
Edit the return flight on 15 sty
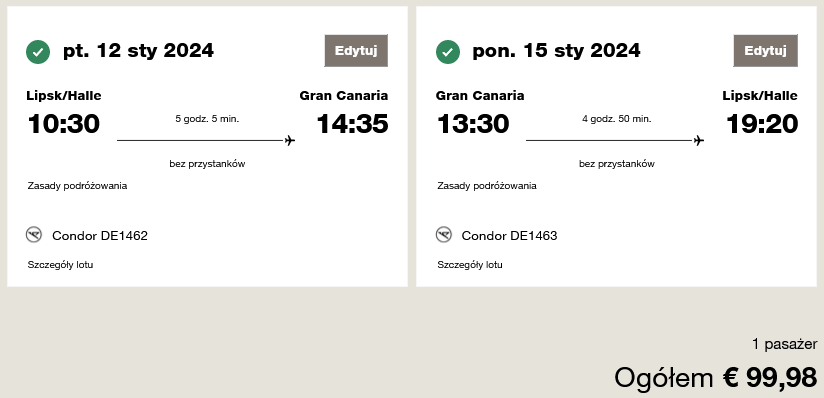[765, 50]
